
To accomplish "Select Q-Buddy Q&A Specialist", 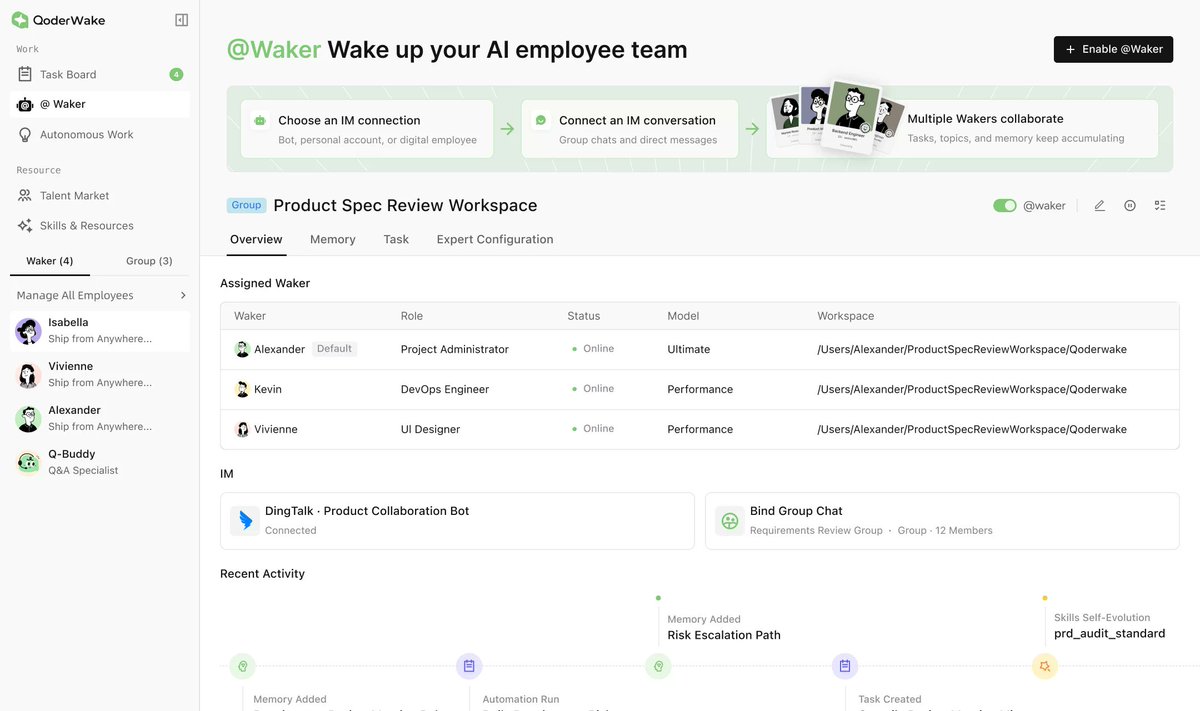I will 100,462.
